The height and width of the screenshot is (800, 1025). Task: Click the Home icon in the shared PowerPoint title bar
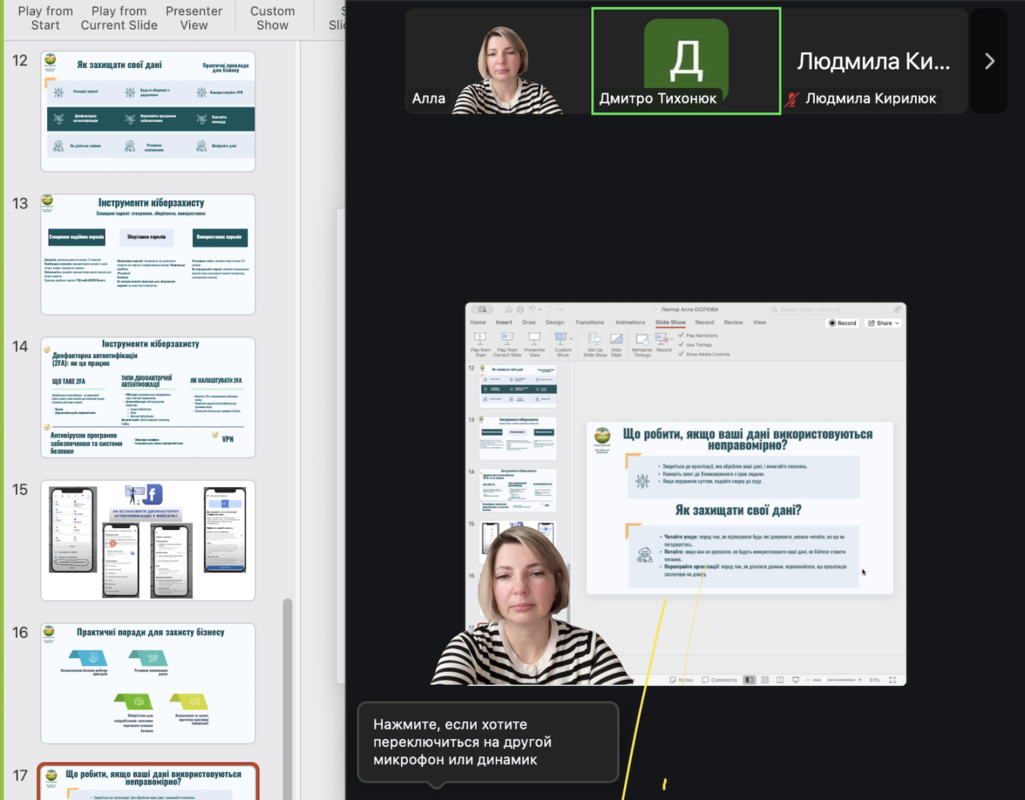[509, 309]
